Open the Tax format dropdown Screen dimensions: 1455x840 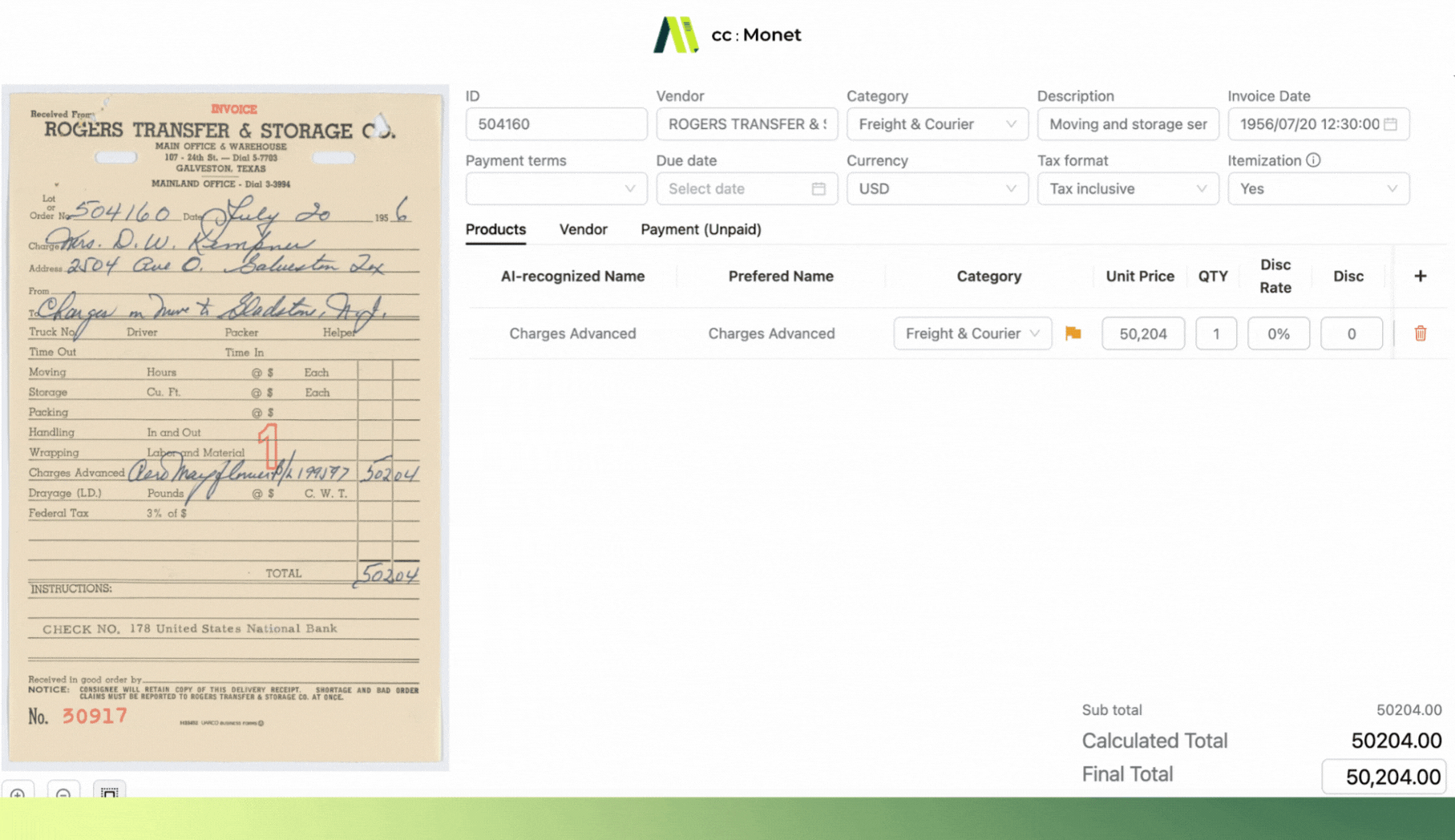[1127, 189]
